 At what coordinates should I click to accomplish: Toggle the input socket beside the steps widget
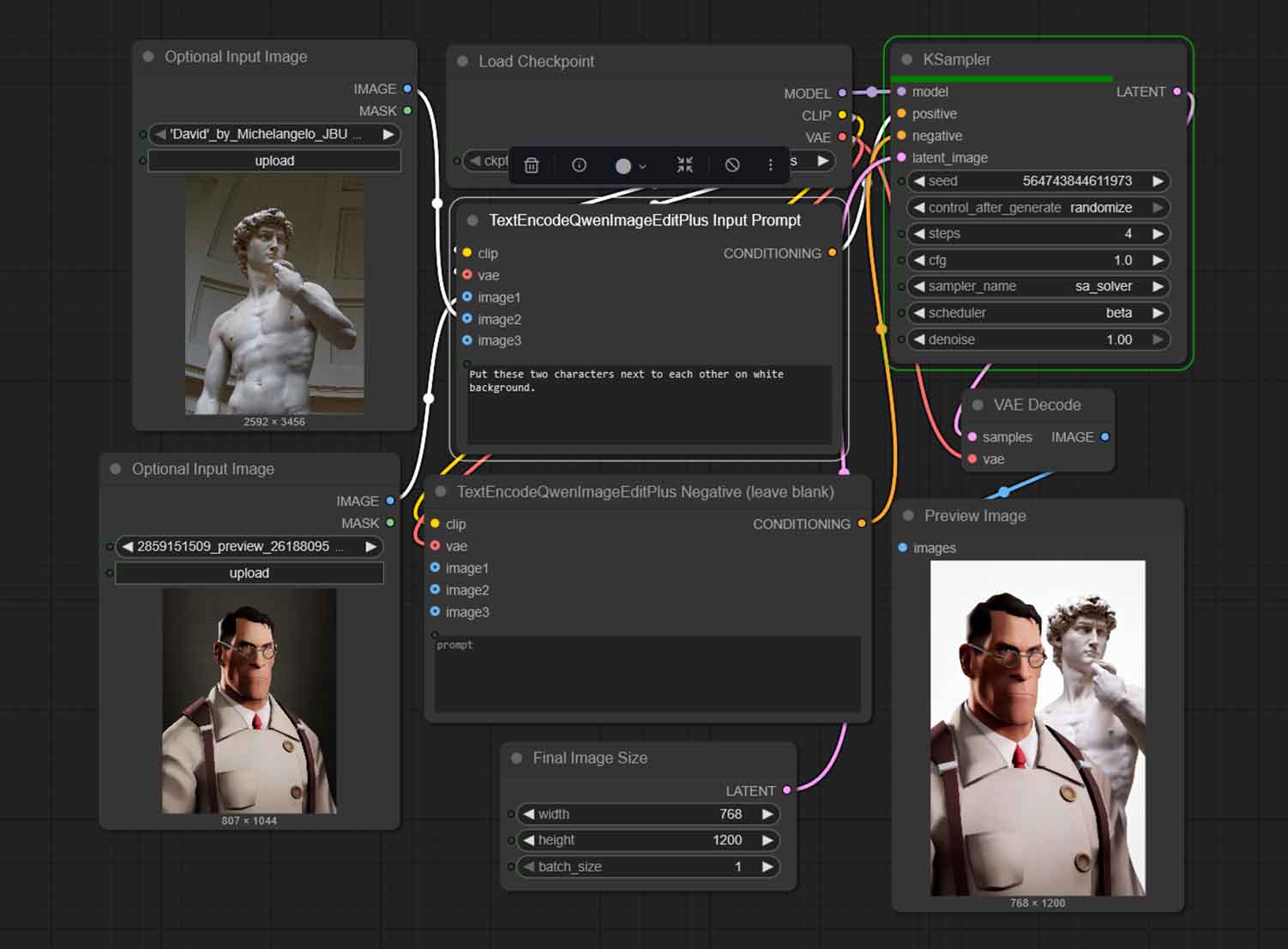(900, 233)
